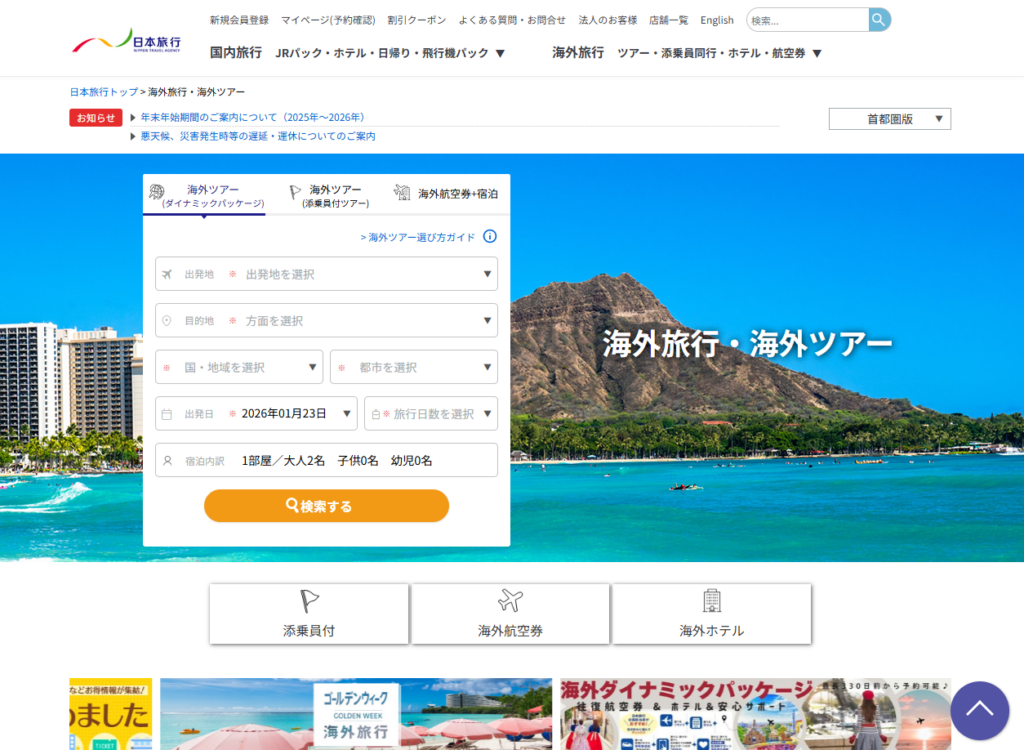Click the 添乗員付 flag icon
Image resolution: width=1024 pixels, height=750 pixels.
309,601
